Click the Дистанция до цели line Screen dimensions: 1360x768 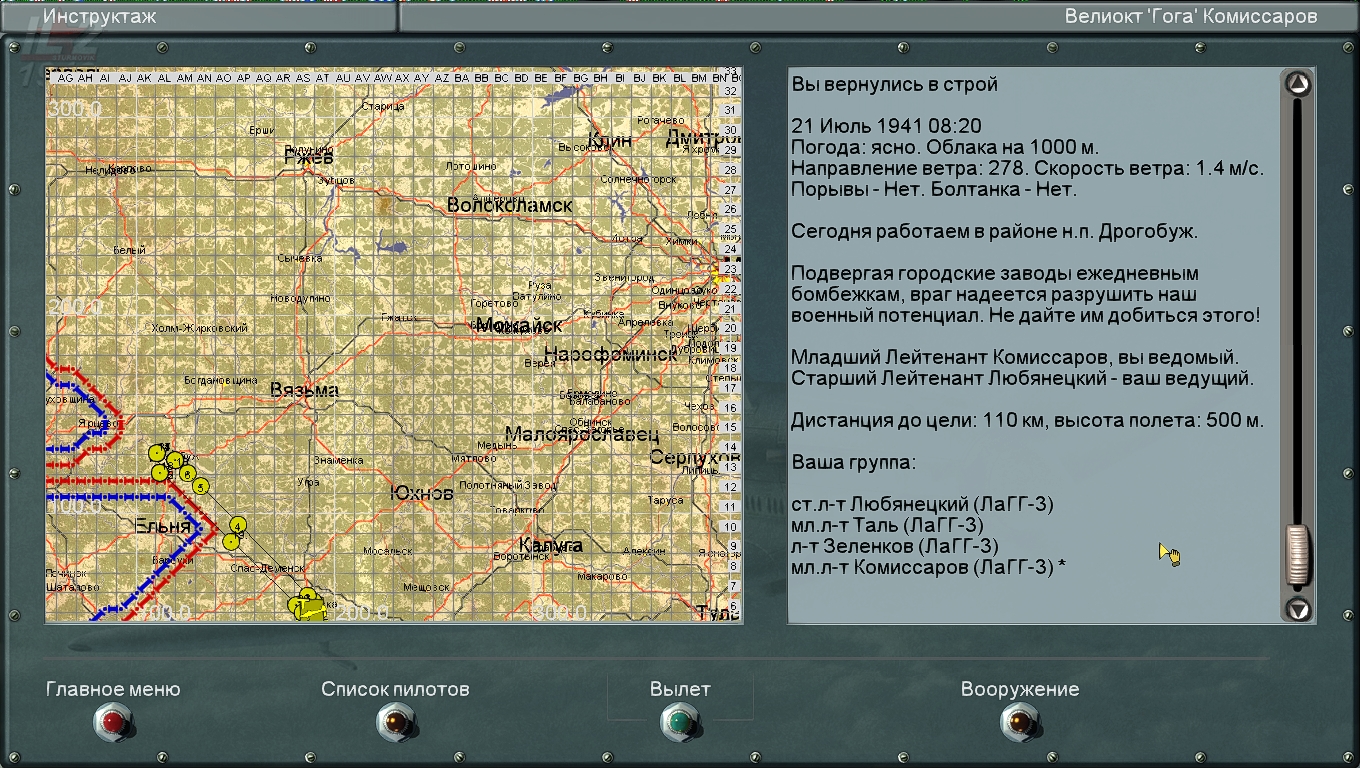pyautogui.click(x=1028, y=420)
